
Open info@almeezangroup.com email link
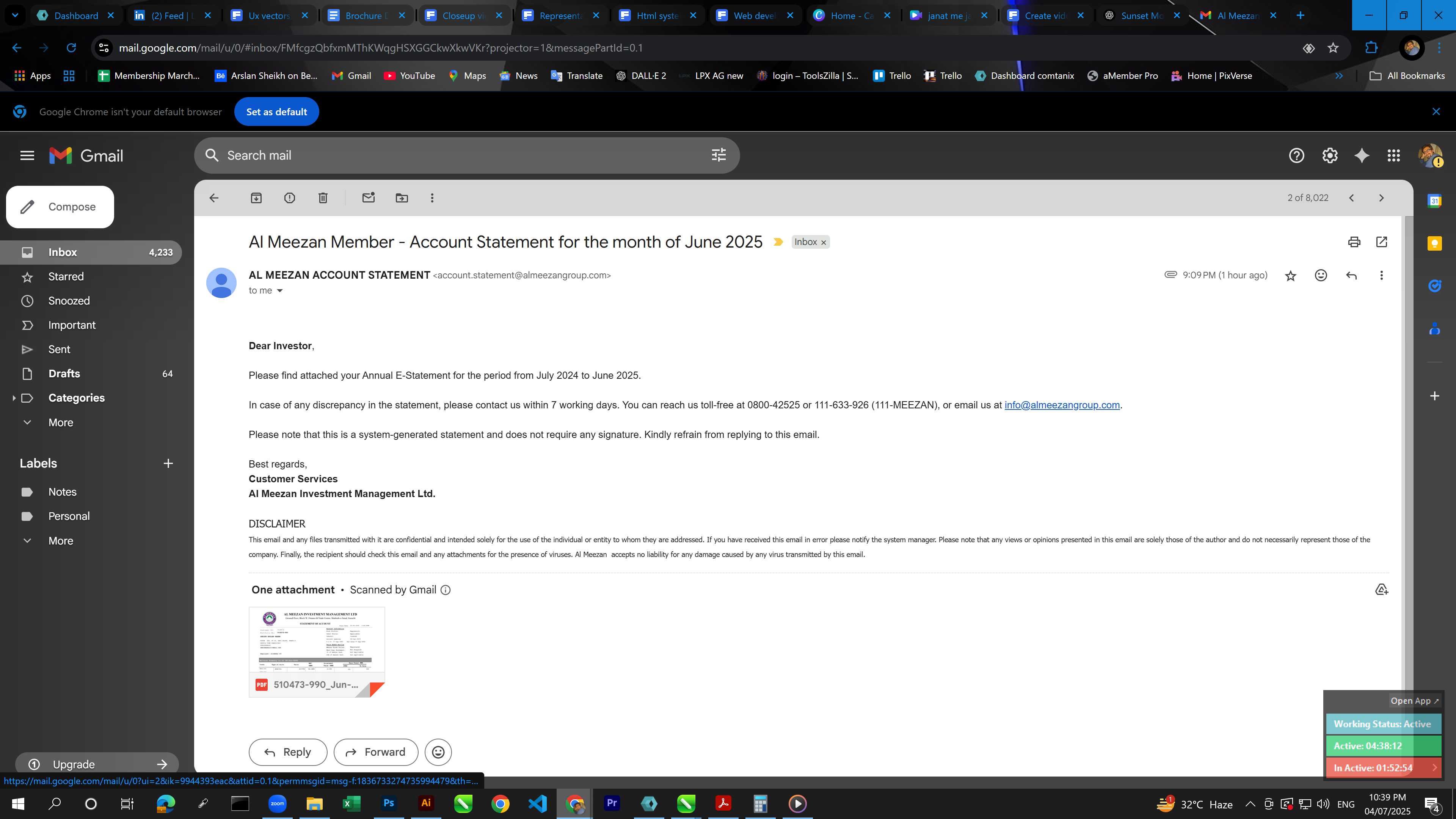tap(1062, 405)
